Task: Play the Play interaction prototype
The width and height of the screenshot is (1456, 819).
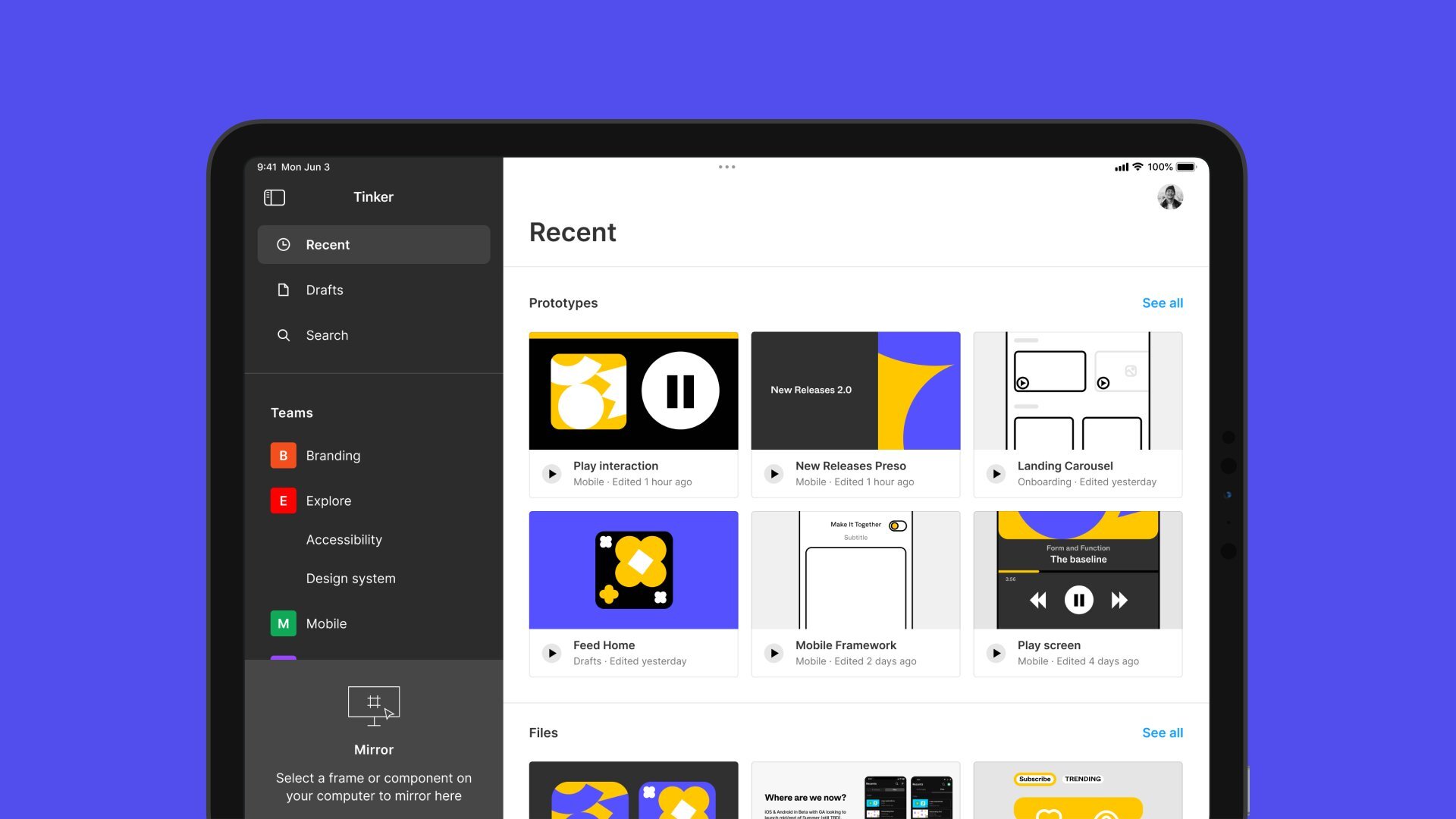Action: pos(552,474)
